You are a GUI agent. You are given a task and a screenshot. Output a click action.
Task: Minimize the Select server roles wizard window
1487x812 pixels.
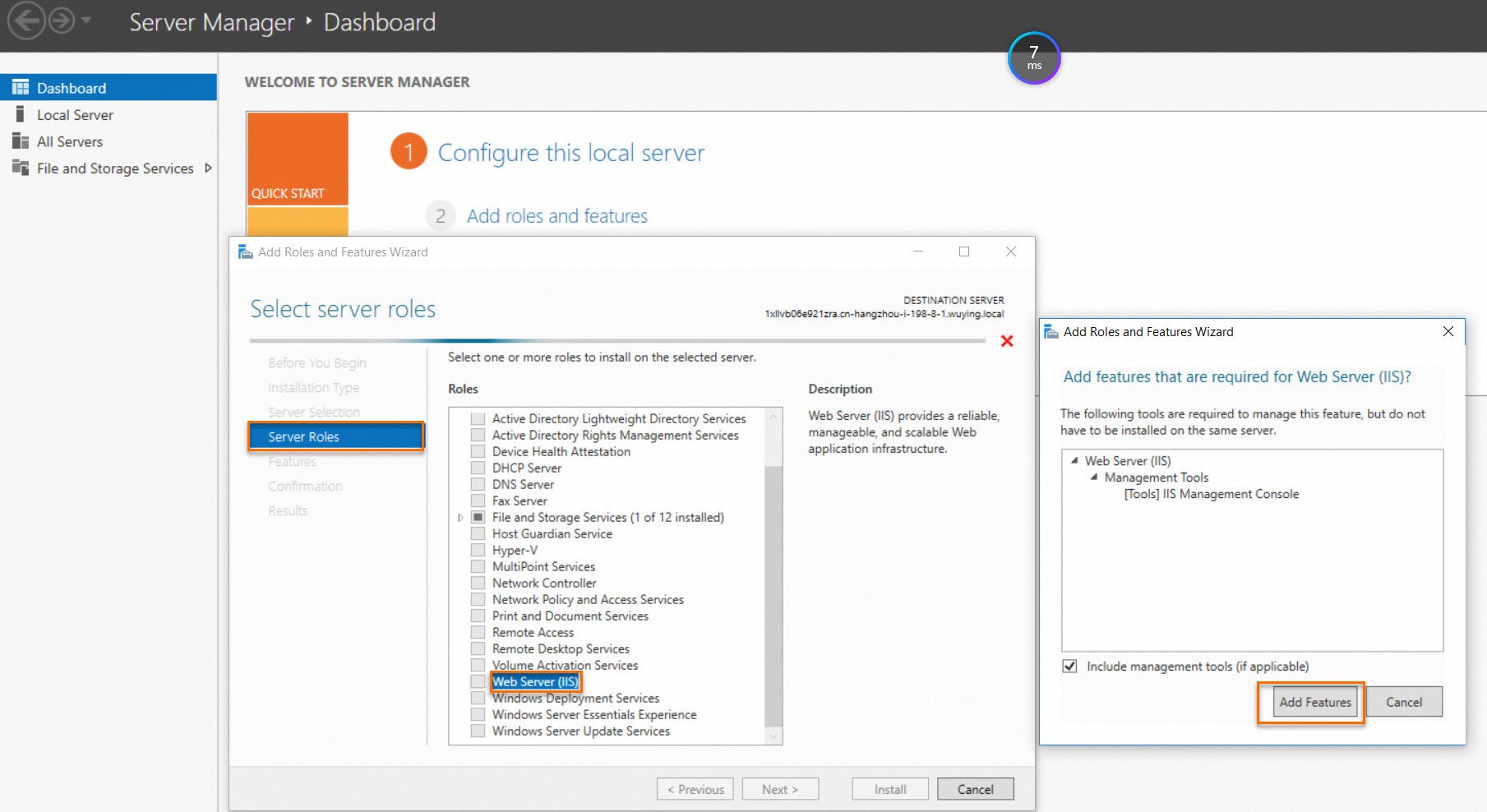click(x=918, y=251)
